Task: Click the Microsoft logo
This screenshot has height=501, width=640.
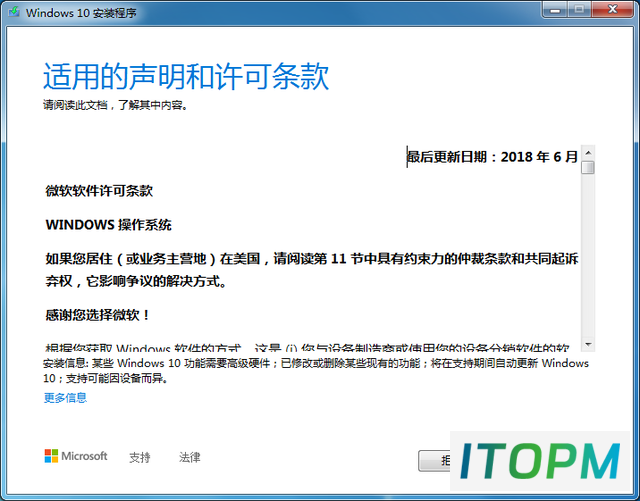Action: pos(76,456)
